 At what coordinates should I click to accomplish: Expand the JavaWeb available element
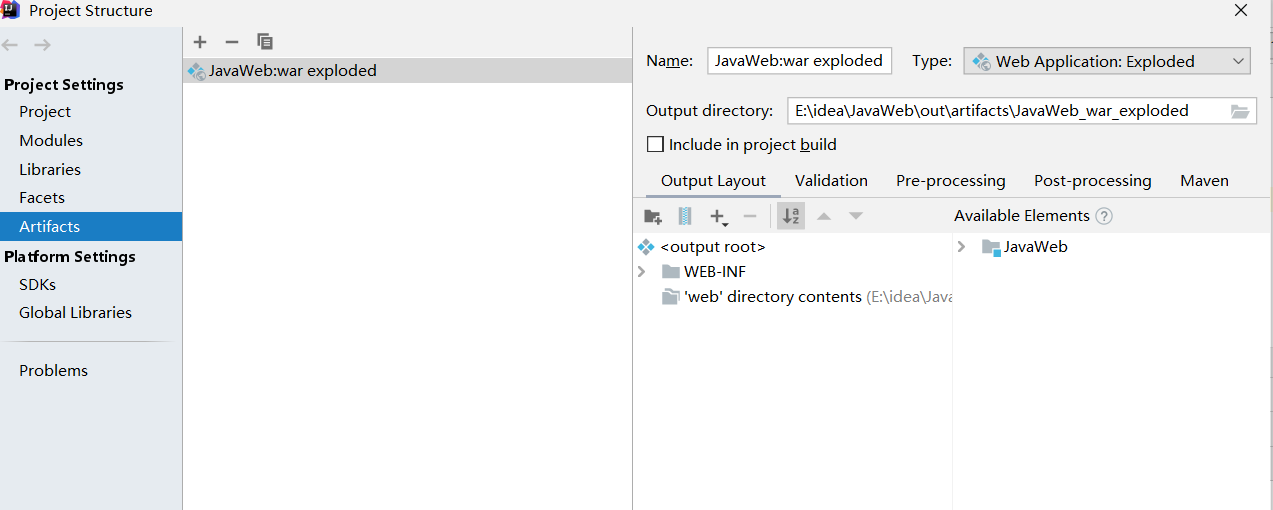click(x=962, y=246)
